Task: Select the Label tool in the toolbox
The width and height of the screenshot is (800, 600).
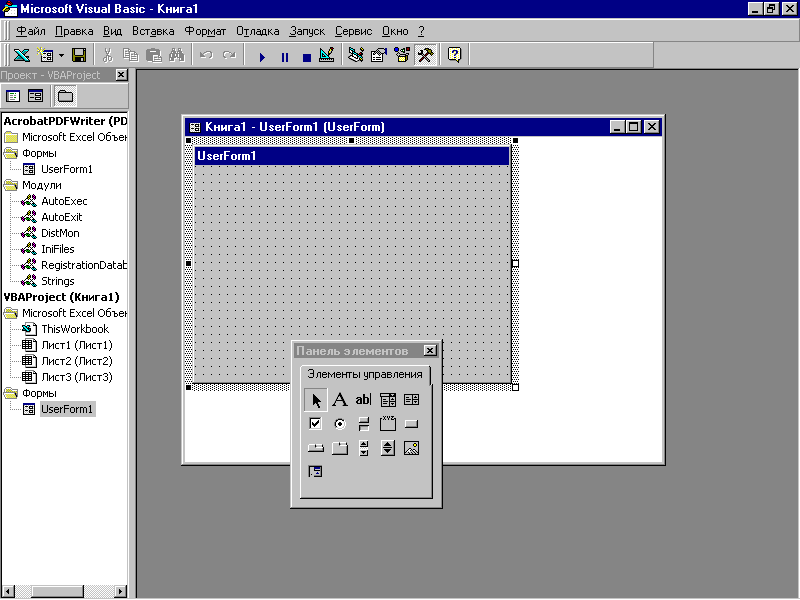Action: coord(339,400)
